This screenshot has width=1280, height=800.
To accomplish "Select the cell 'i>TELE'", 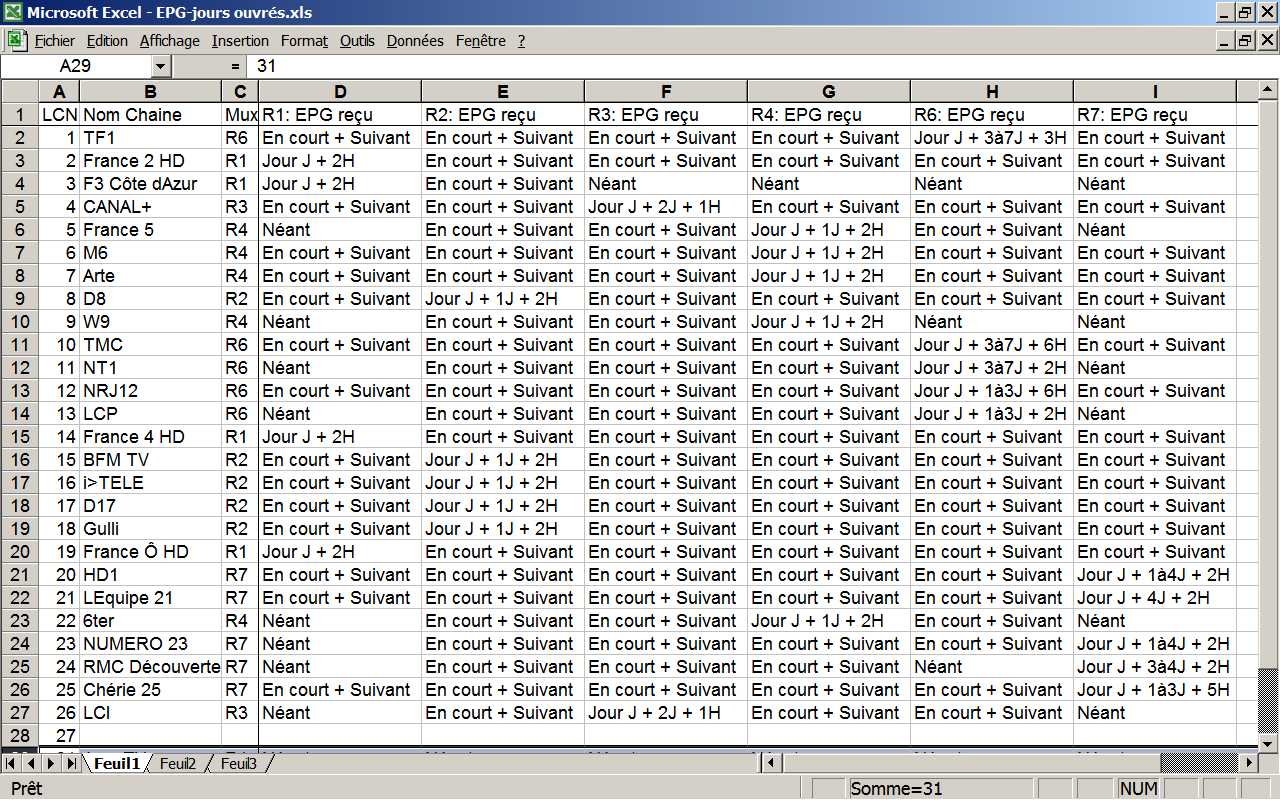I will pos(151,483).
